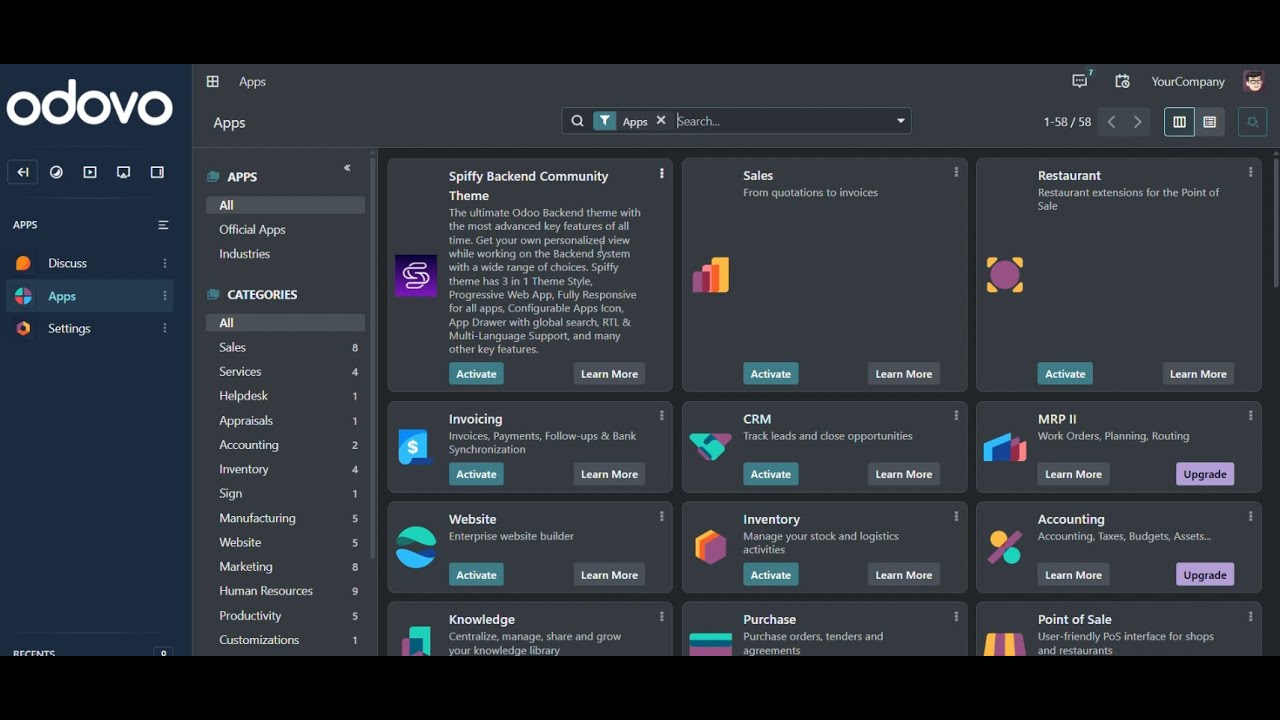Open Sales card options menu
The width and height of the screenshot is (1280, 720).
click(956, 173)
